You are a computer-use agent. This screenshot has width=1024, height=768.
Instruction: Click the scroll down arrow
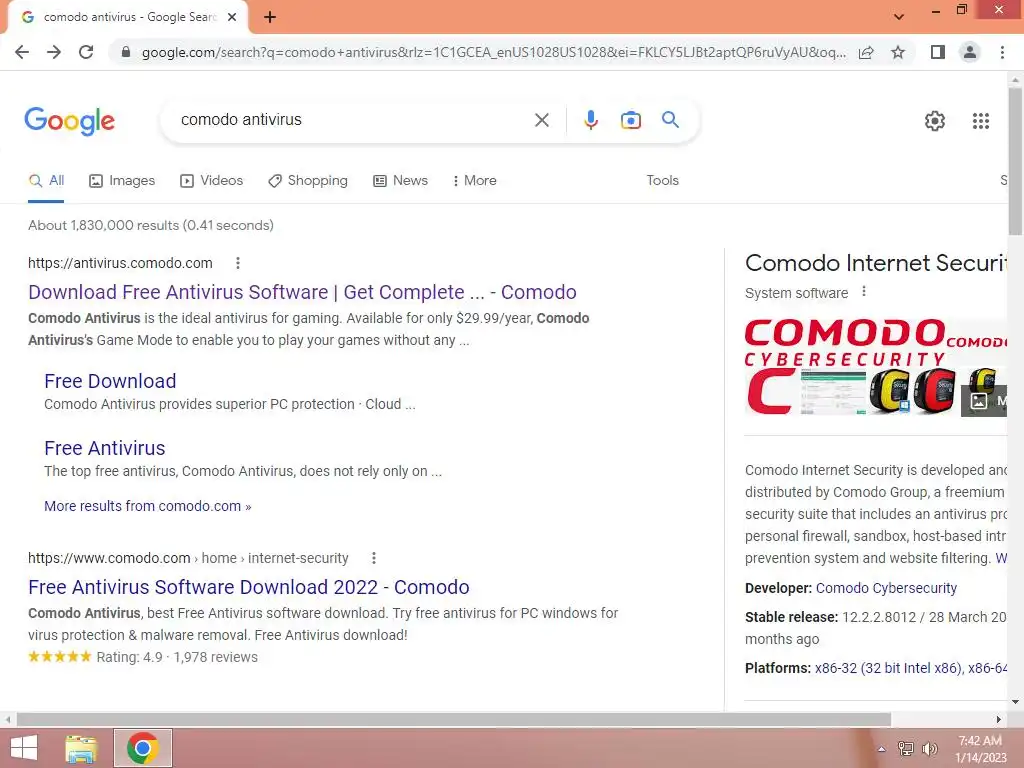tap(1015, 702)
